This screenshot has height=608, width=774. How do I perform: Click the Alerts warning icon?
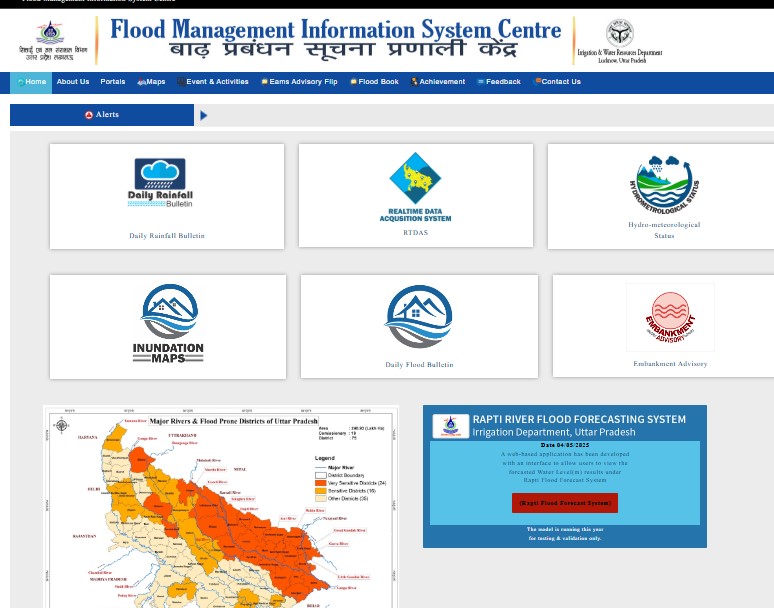(89, 115)
